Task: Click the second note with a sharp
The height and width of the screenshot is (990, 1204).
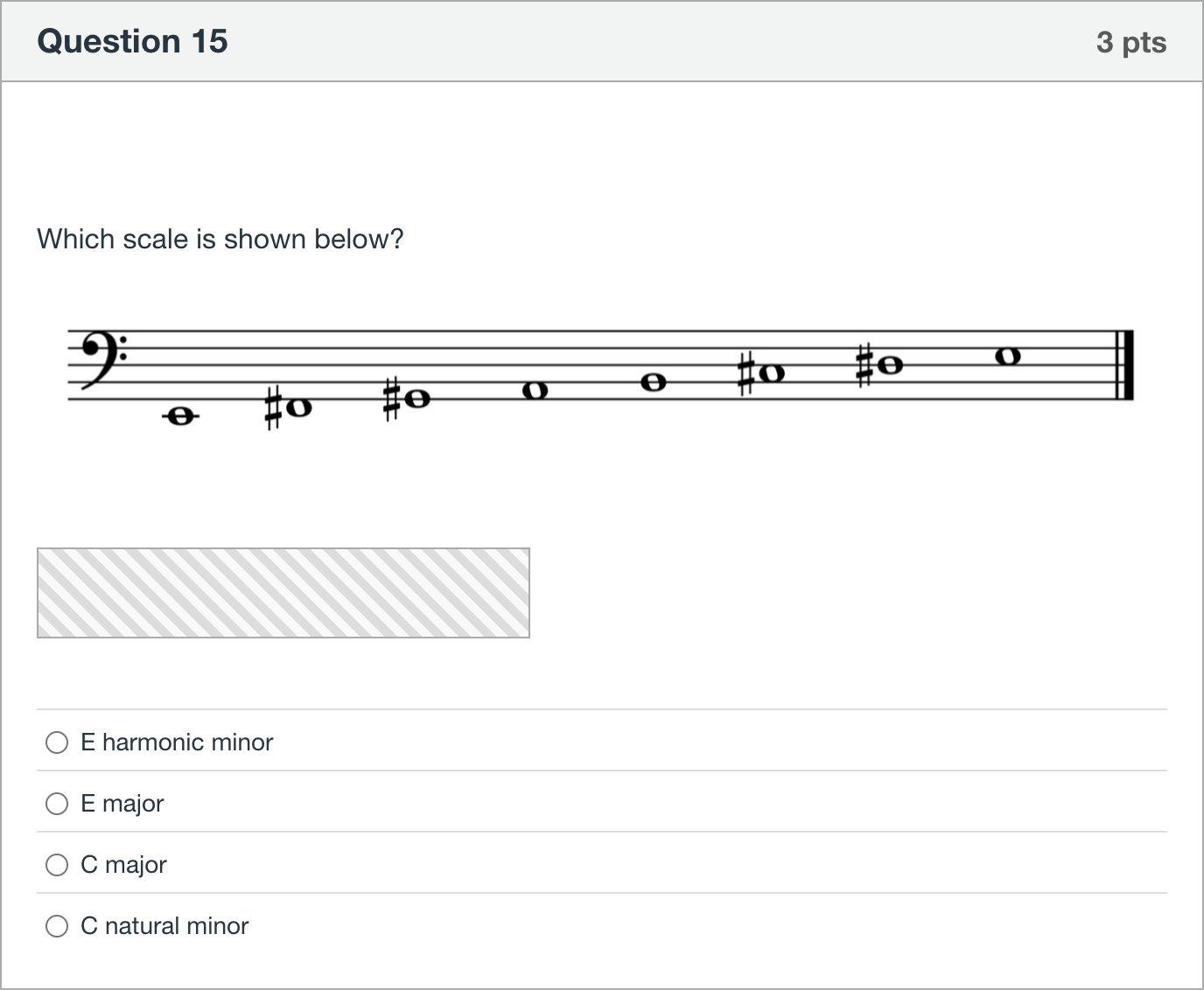Action: tap(289, 408)
